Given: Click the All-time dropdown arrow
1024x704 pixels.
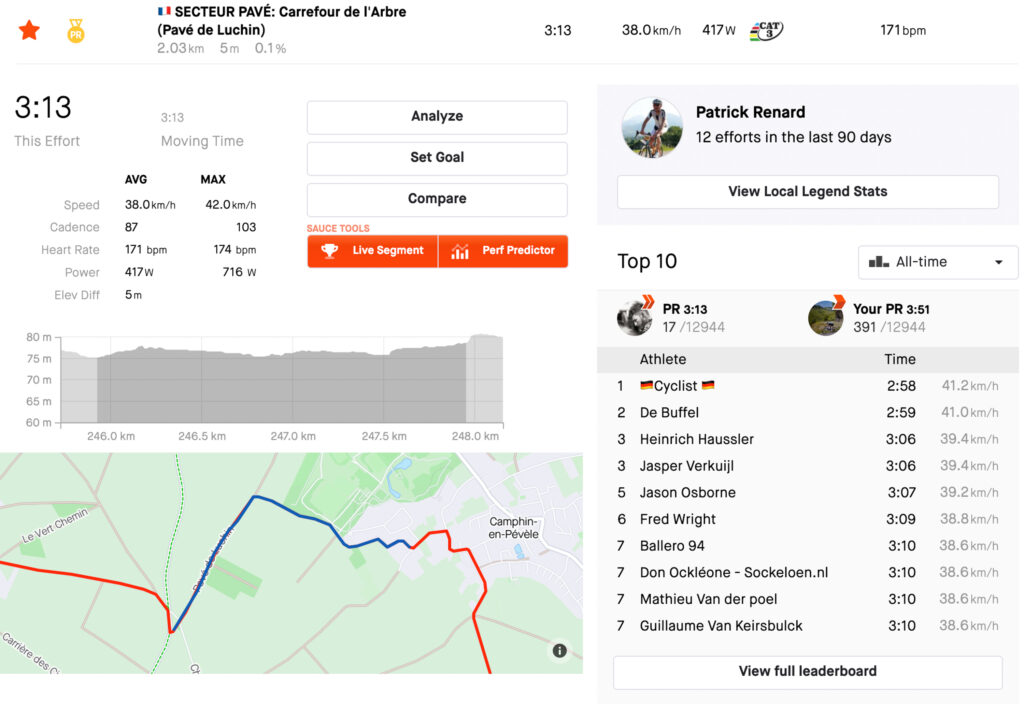Looking at the screenshot, I should pyautogui.click(x=999, y=263).
